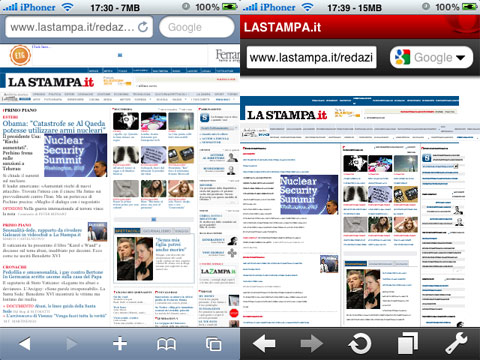This screenshot has height=360, width=480.
Task: Reload the page in Safari's address bar
Action: pos(143,27)
